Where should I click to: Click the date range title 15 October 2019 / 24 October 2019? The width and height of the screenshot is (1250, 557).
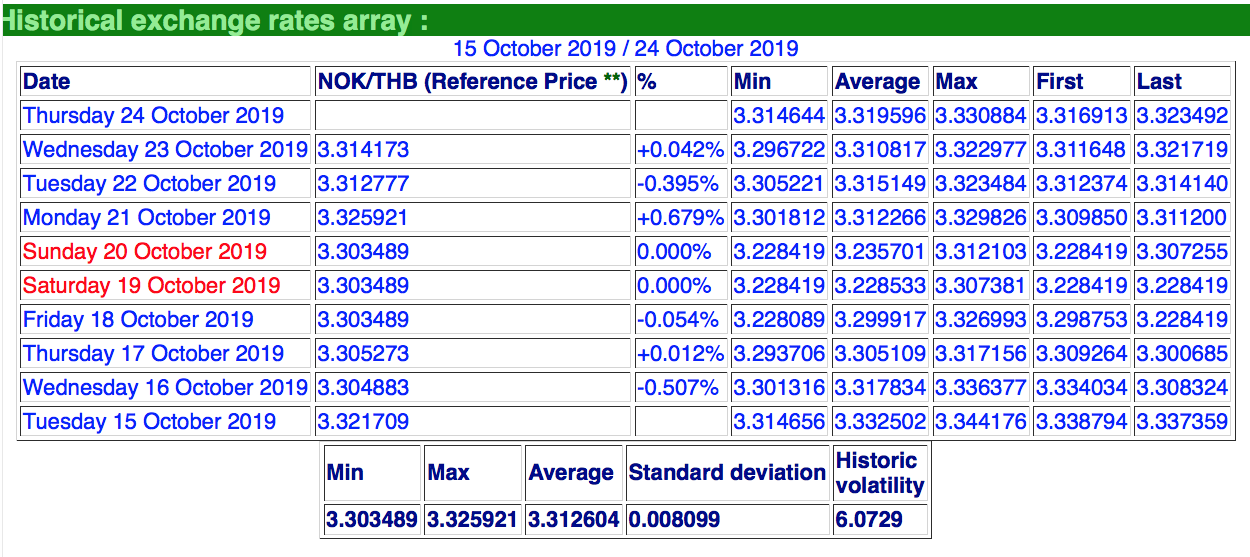pyautogui.click(x=625, y=48)
